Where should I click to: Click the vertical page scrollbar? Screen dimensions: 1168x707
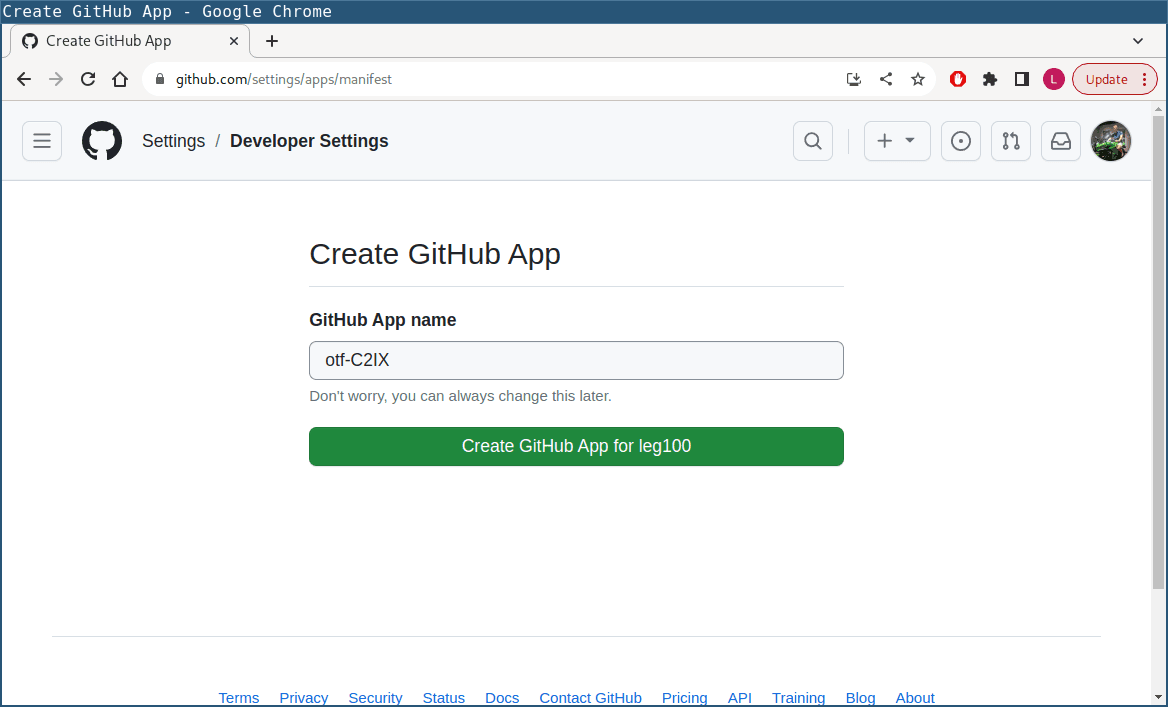[1158, 352]
